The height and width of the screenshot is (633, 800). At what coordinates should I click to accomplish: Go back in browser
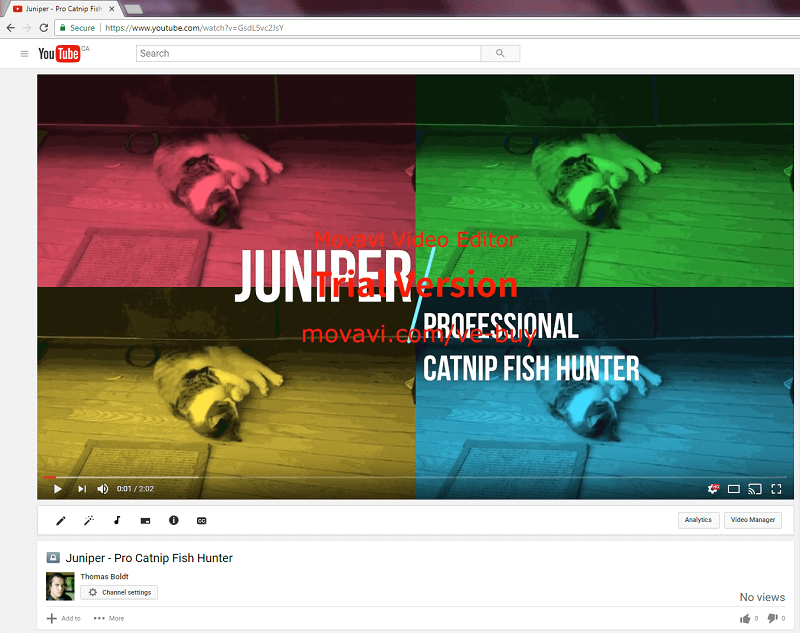point(11,28)
